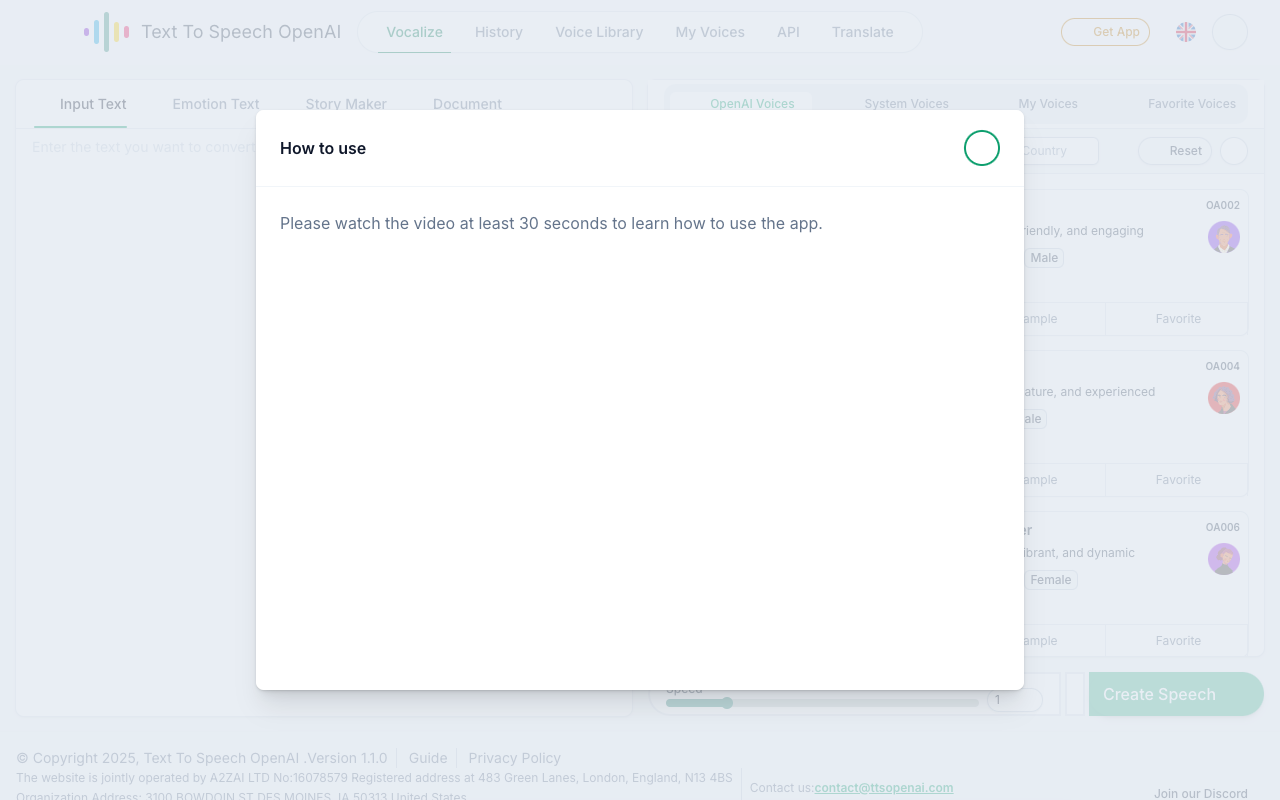Viewport: 1280px width, 800px height.
Task: Click the Female tag on OA006
Action: tap(1050, 580)
